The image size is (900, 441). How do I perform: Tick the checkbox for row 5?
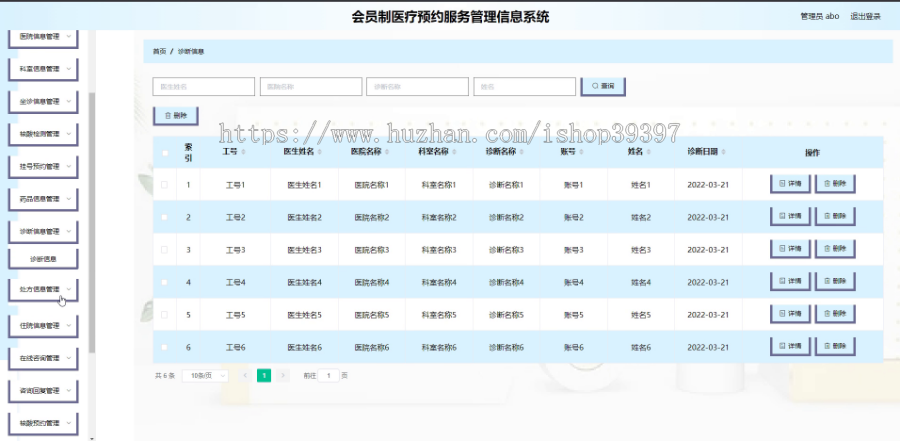(x=165, y=315)
